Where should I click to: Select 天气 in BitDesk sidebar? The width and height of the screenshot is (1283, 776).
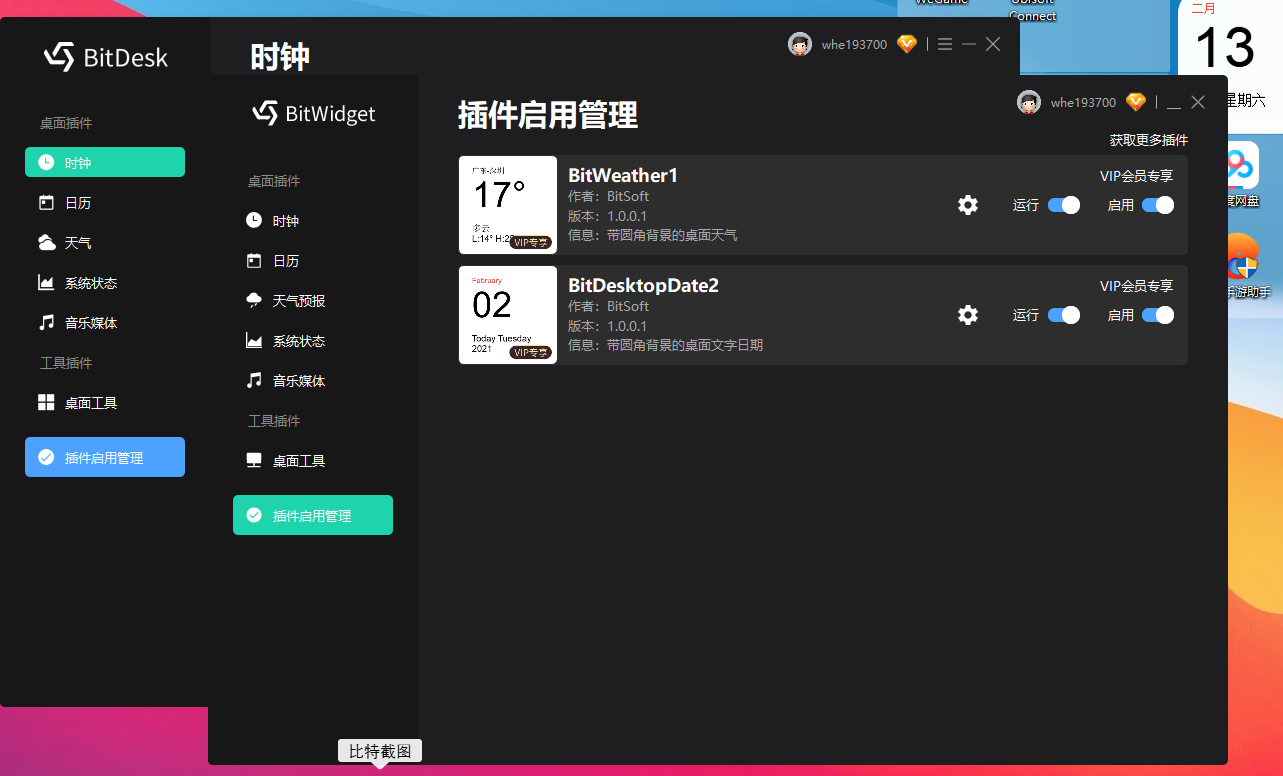point(78,243)
